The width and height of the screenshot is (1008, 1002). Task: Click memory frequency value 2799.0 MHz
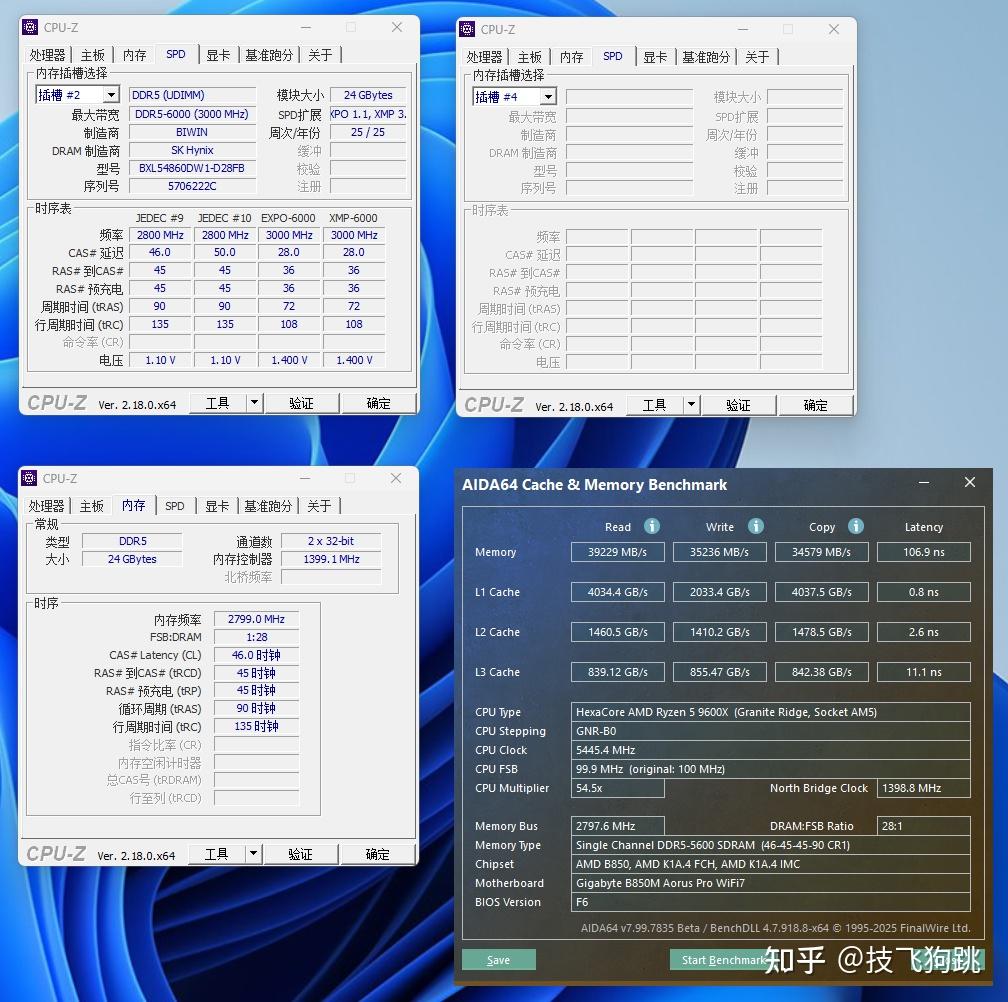(x=256, y=619)
